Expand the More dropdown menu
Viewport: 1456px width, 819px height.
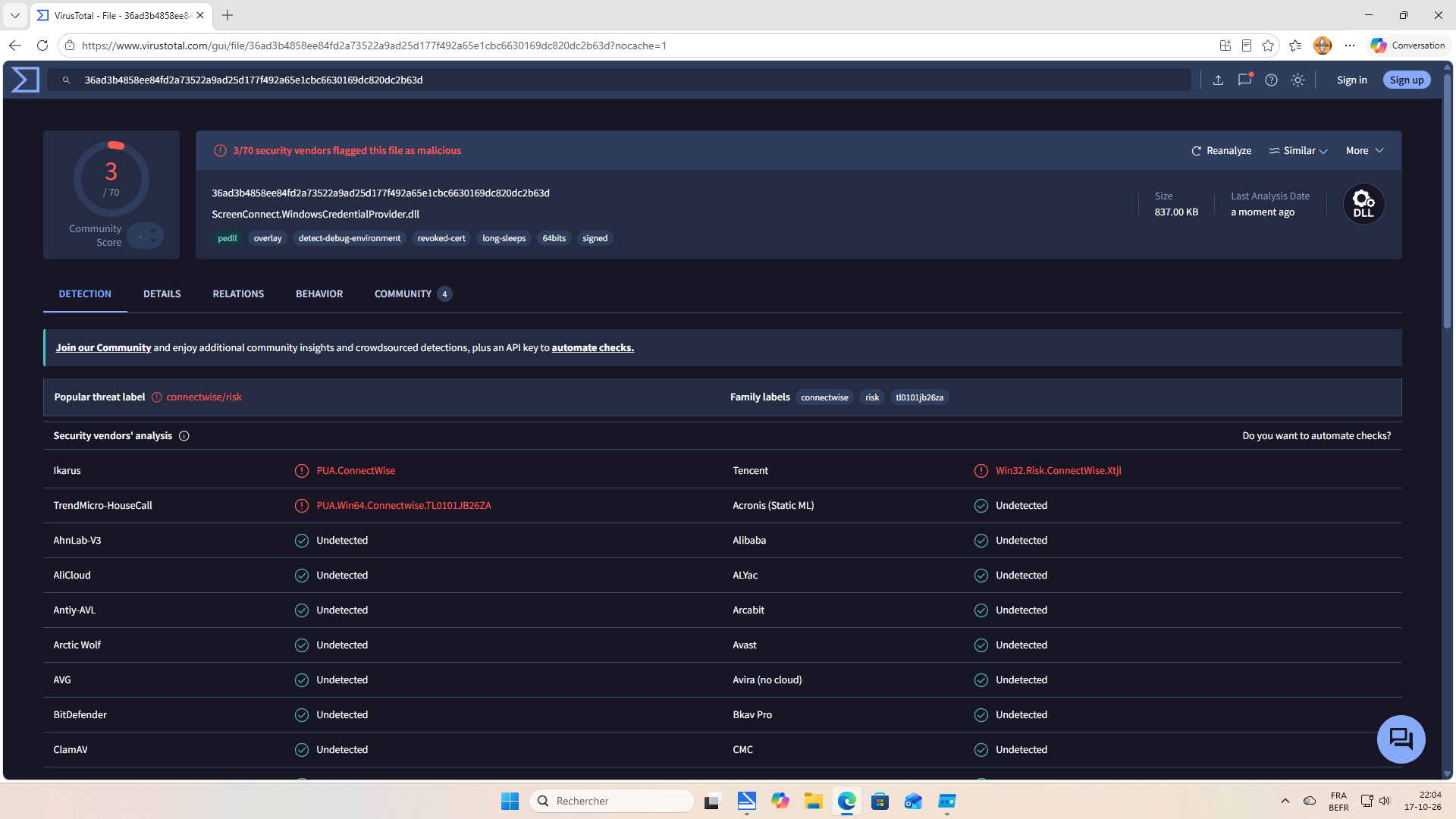pos(1365,151)
